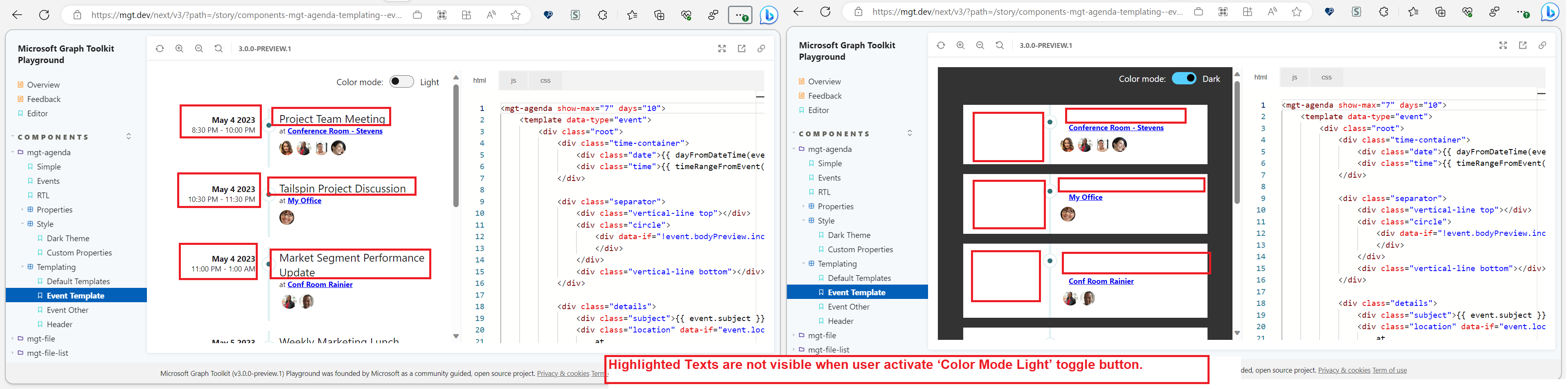The width and height of the screenshot is (1568, 389).
Task: Open the canvas in a new browser tab
Action: (741, 49)
